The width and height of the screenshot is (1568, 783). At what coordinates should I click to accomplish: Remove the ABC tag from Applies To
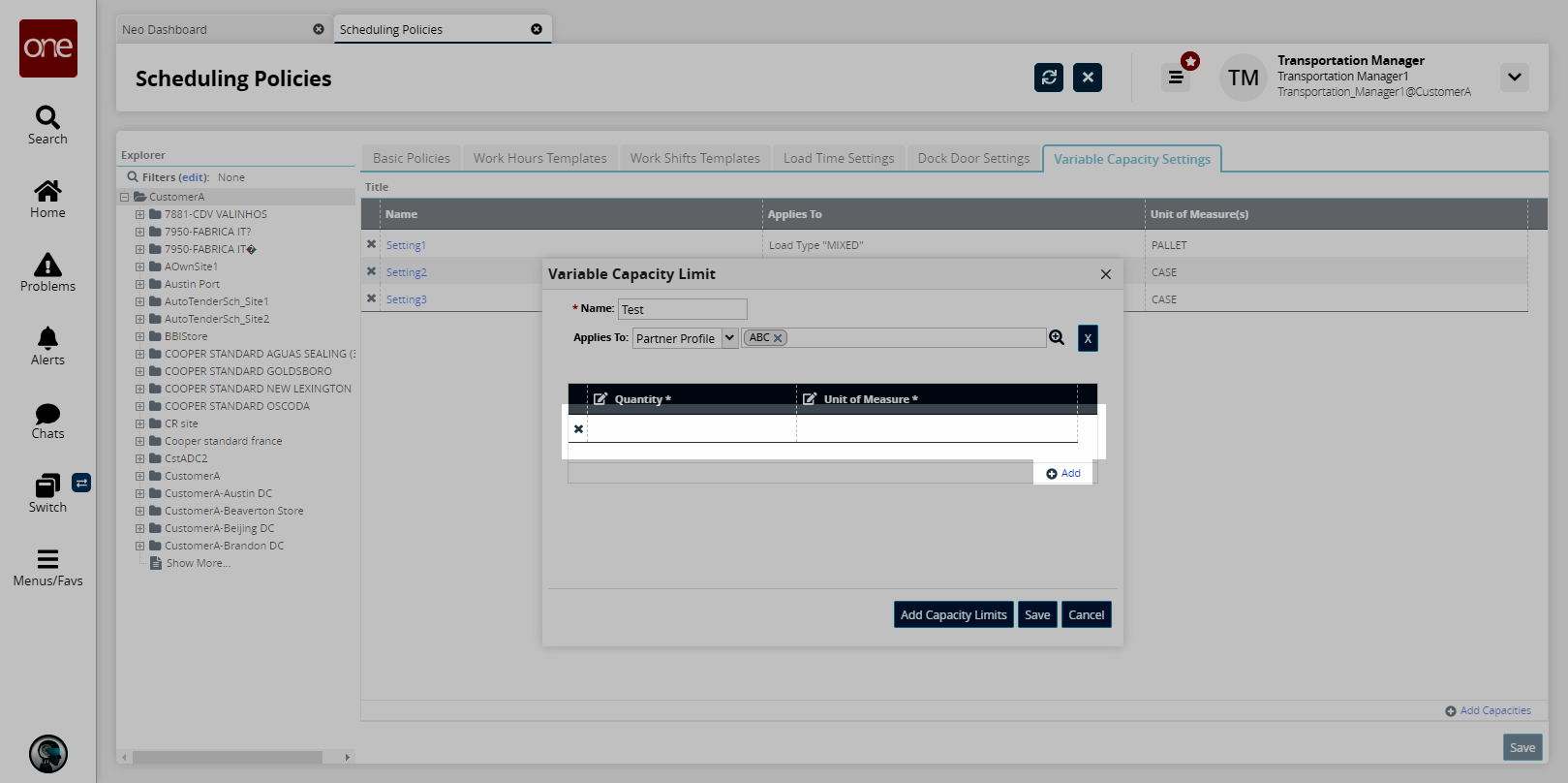pyautogui.click(x=778, y=338)
